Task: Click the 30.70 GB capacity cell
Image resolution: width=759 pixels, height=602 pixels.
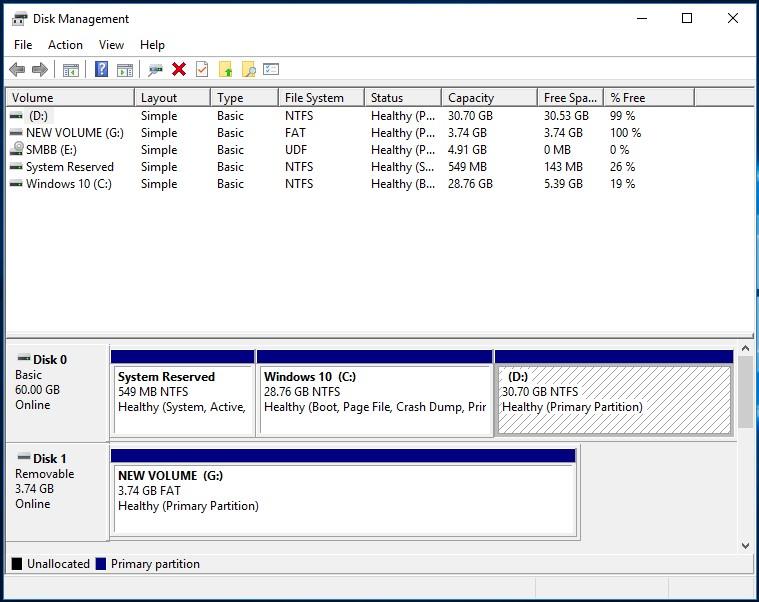Action: click(x=470, y=116)
